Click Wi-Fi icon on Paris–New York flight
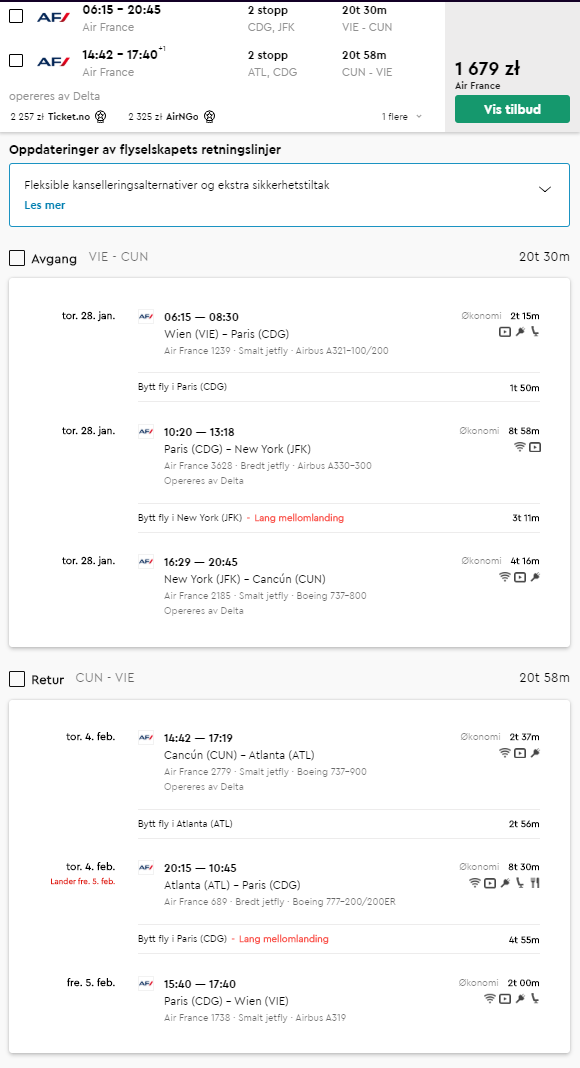Image resolution: width=580 pixels, height=1068 pixels. pos(519,447)
